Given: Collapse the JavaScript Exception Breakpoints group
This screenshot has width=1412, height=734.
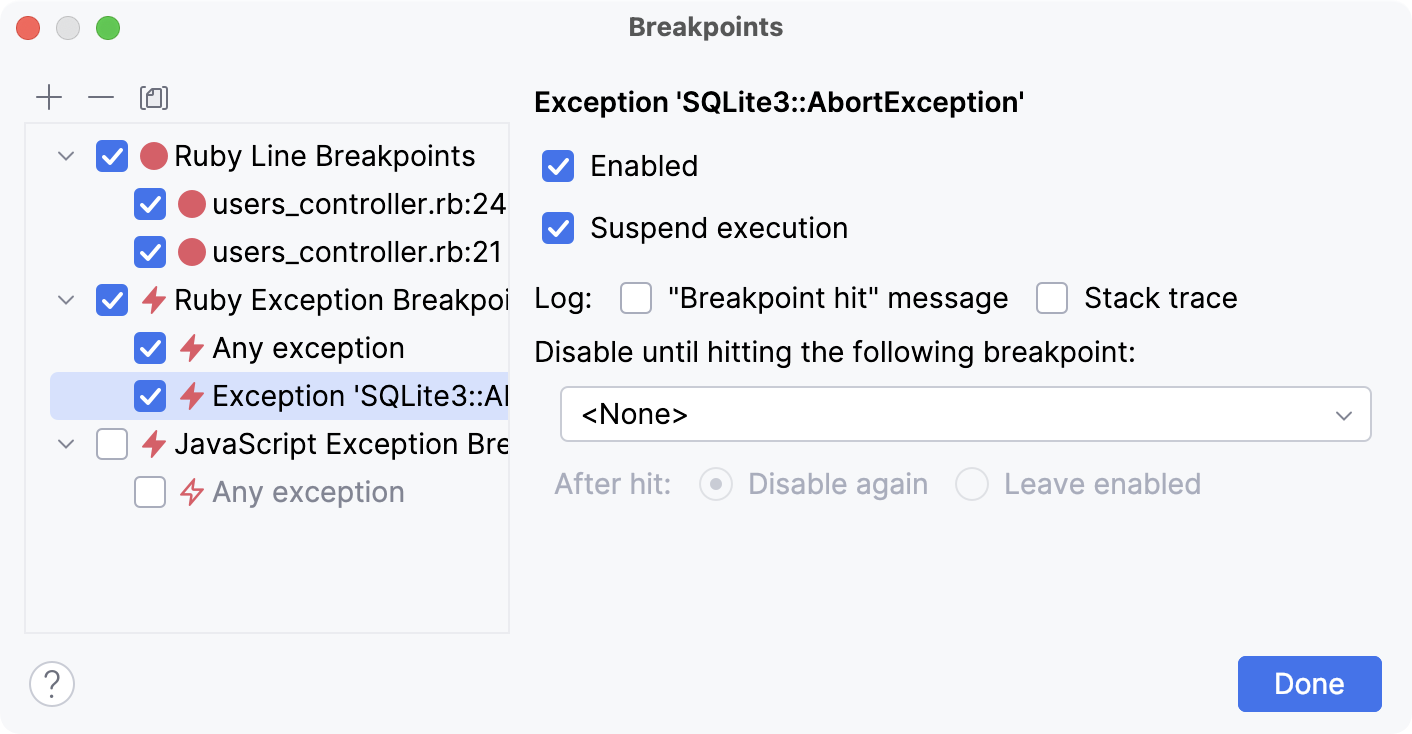Looking at the screenshot, I should (x=65, y=443).
